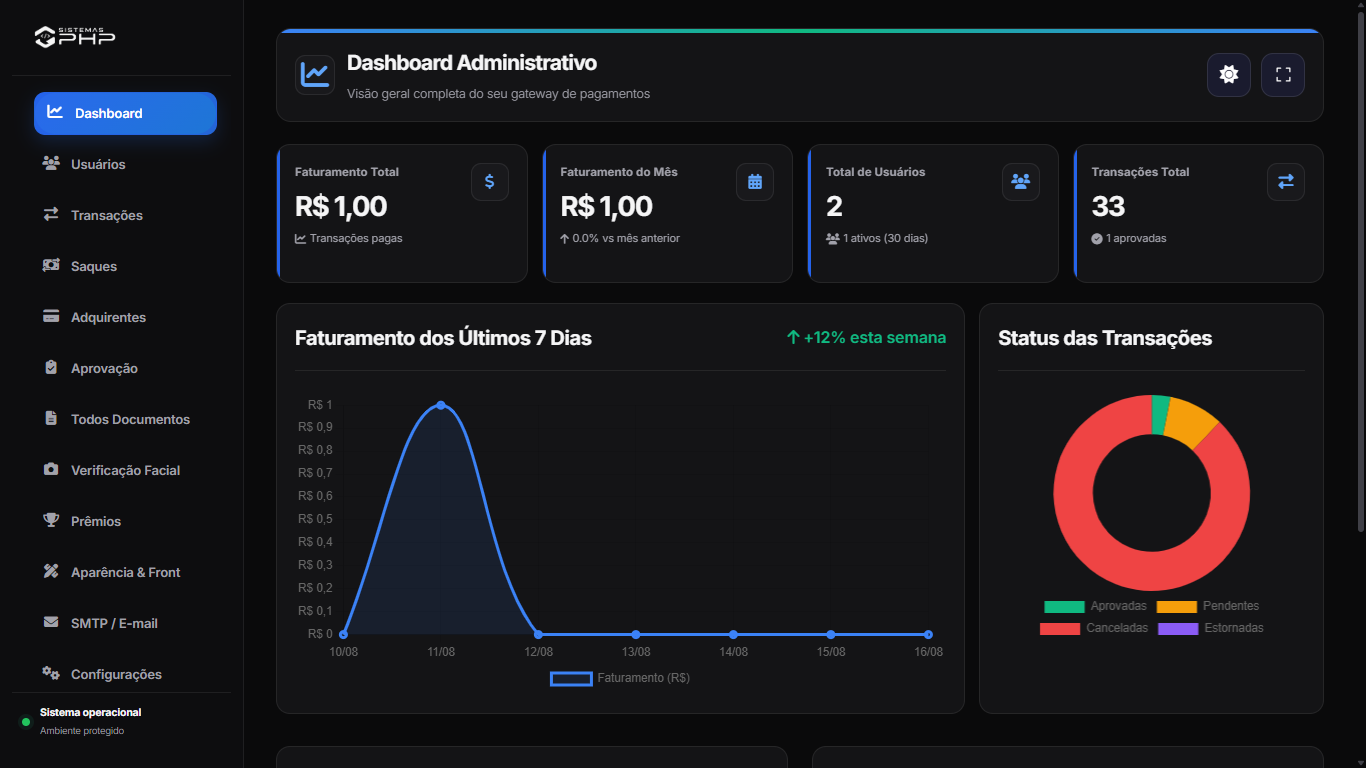Toggle Canceladas legend item in donut chart
The width and height of the screenshot is (1366, 768).
tap(1094, 628)
